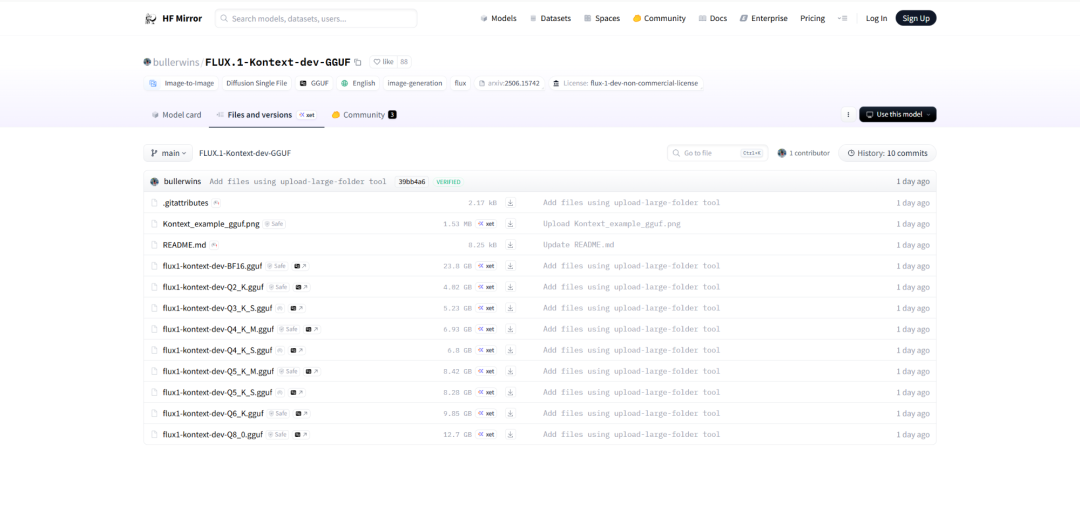The height and width of the screenshot is (519, 1080).
Task: Open the arxiv:2506.15742 tag
Action: pyautogui.click(x=510, y=83)
